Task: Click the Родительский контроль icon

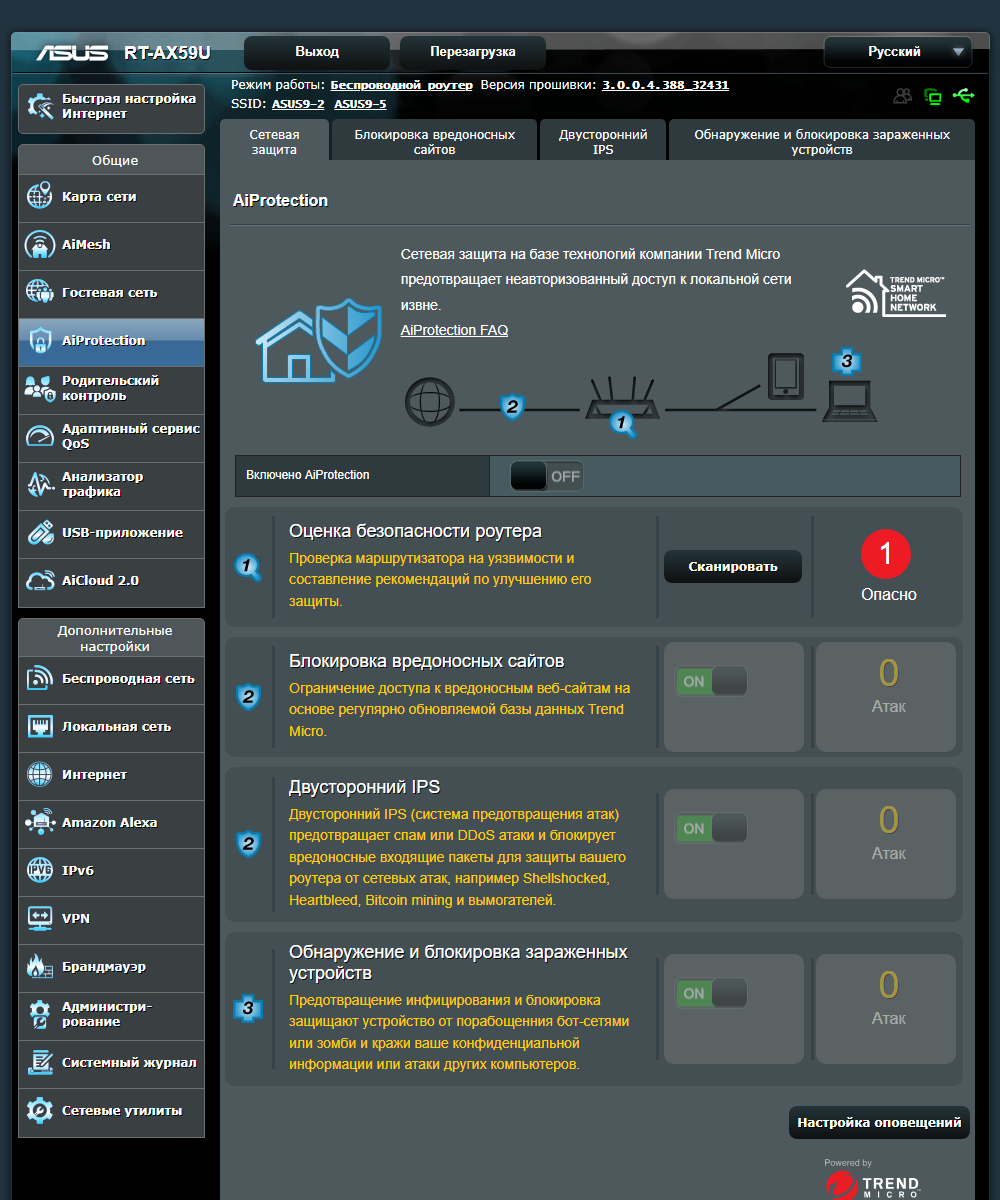Action: click(x=39, y=388)
